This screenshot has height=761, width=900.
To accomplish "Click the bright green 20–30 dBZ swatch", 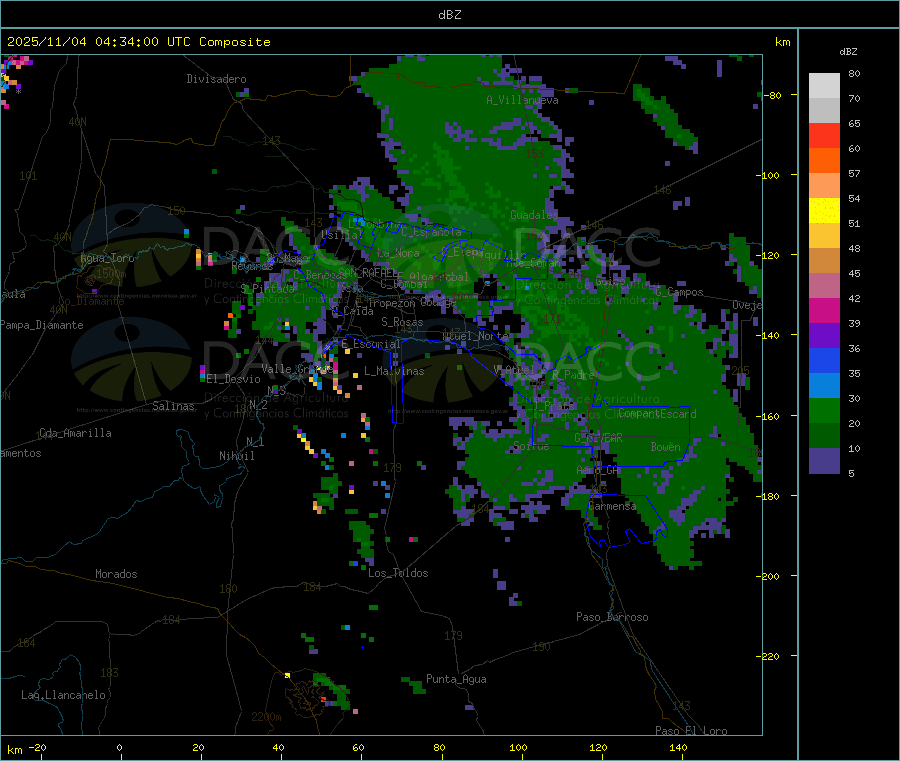I will click(x=824, y=411).
